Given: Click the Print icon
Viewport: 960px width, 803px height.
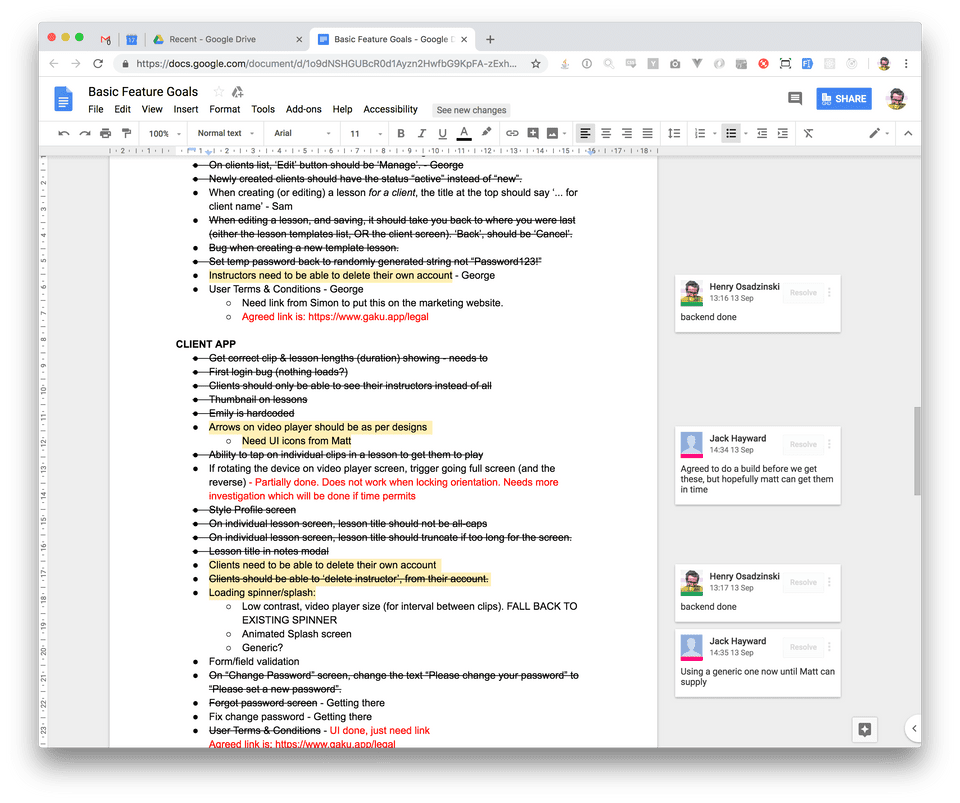Looking at the screenshot, I should point(105,133).
